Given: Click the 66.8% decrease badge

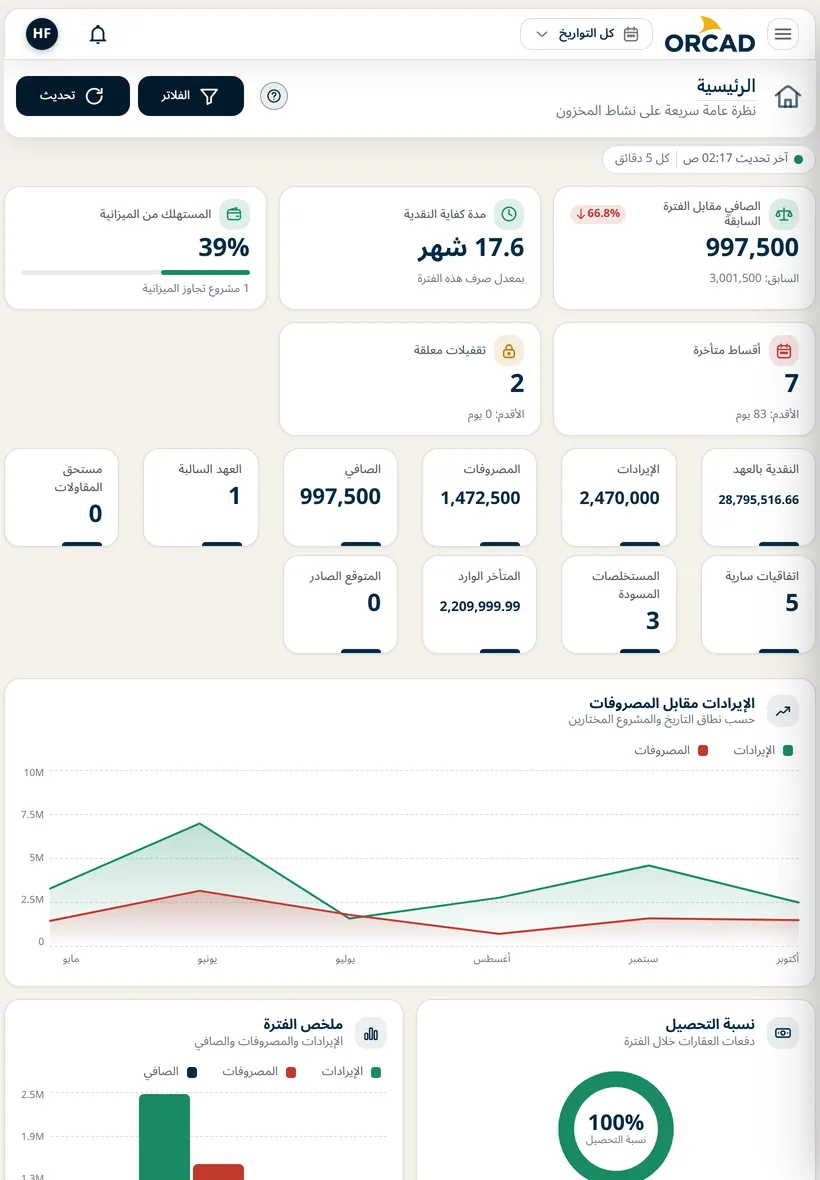Looking at the screenshot, I should pyautogui.click(x=598, y=214).
